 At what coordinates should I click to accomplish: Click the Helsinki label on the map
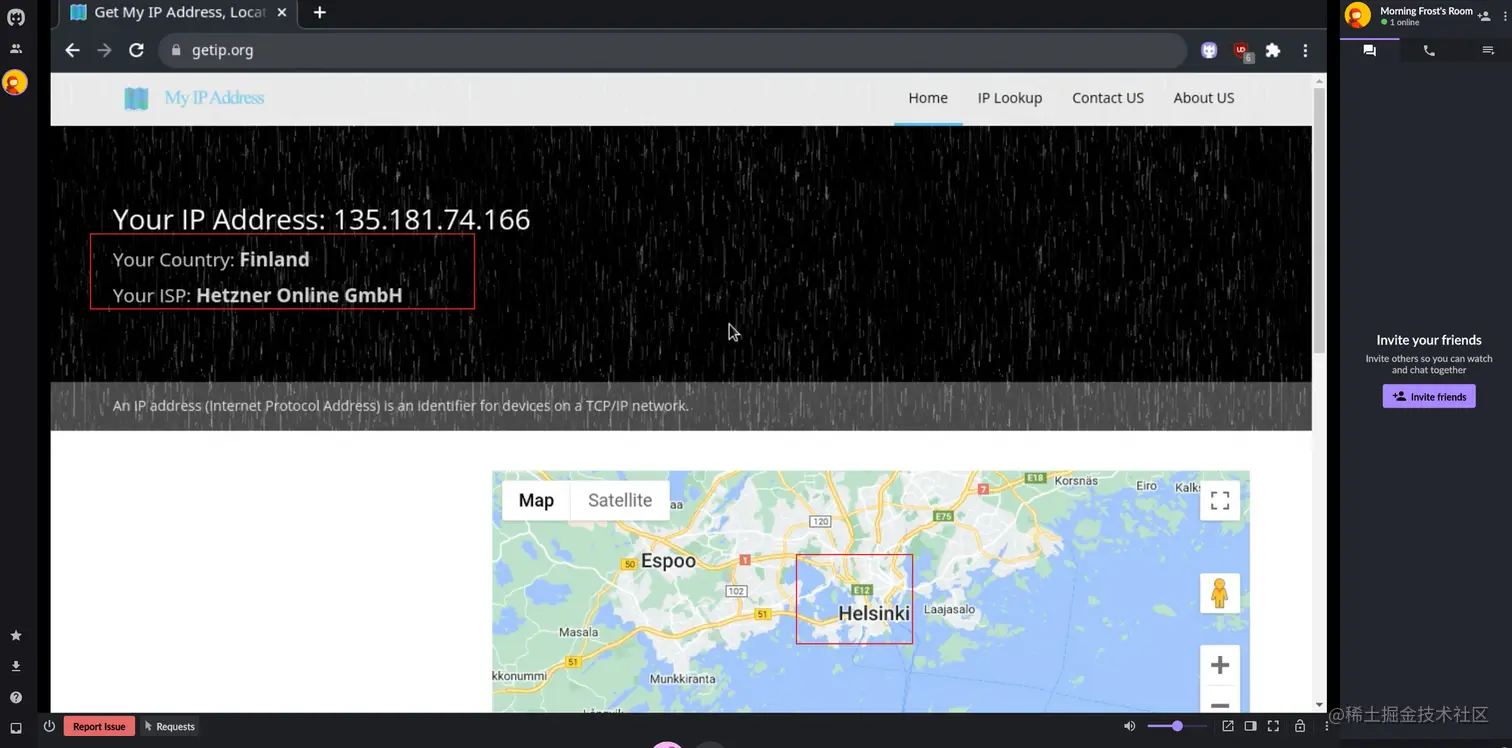[874, 613]
